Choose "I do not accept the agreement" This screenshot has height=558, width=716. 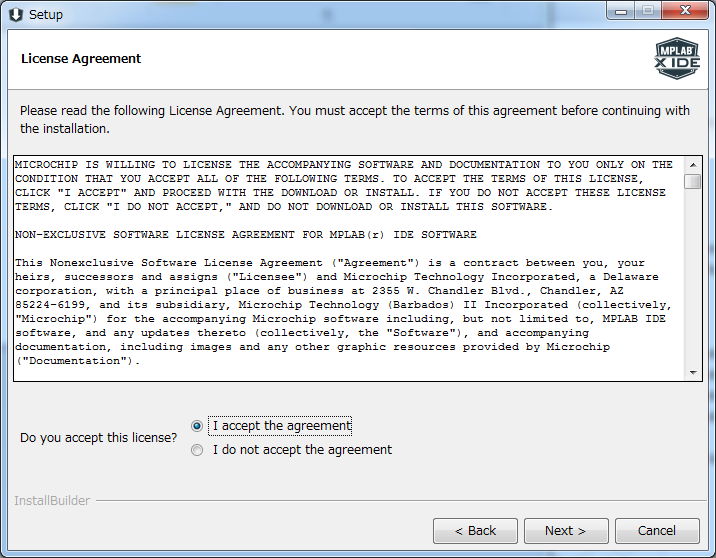coord(197,450)
